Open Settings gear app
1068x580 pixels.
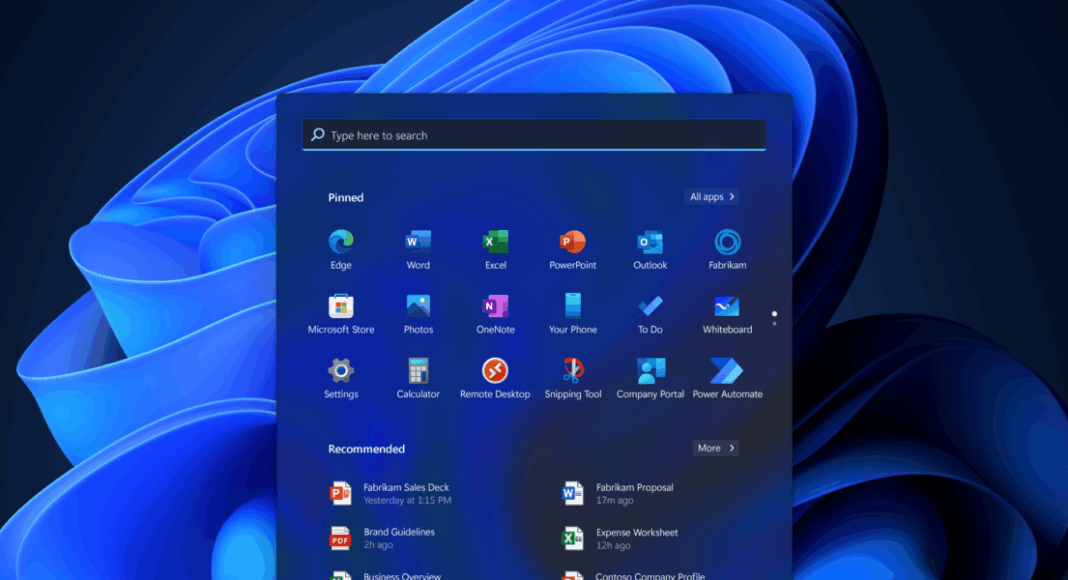click(341, 378)
